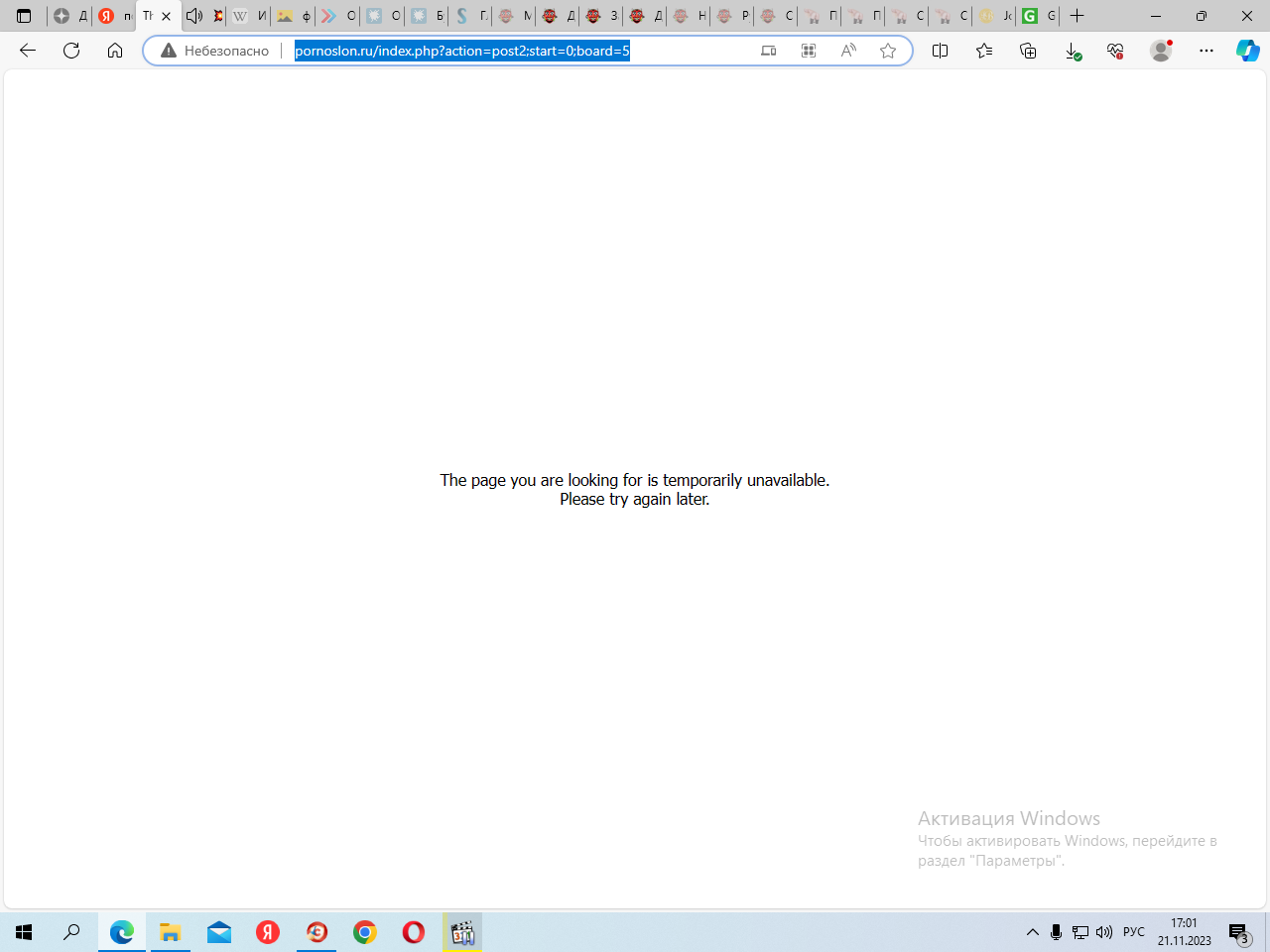
Task: Switch to the splat icon tab labeled Б
Action: pyautogui.click(x=427, y=16)
